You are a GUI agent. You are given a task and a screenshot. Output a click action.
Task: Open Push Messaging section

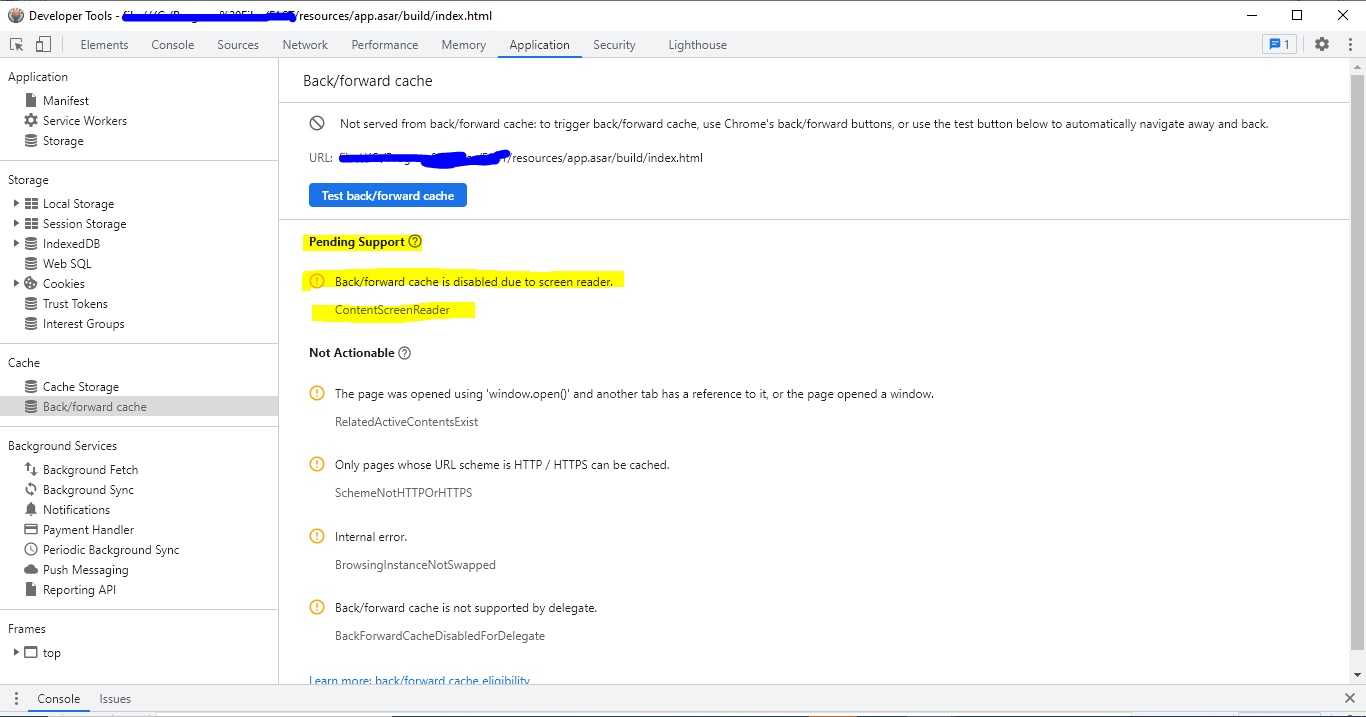pyautogui.click(x=83, y=569)
